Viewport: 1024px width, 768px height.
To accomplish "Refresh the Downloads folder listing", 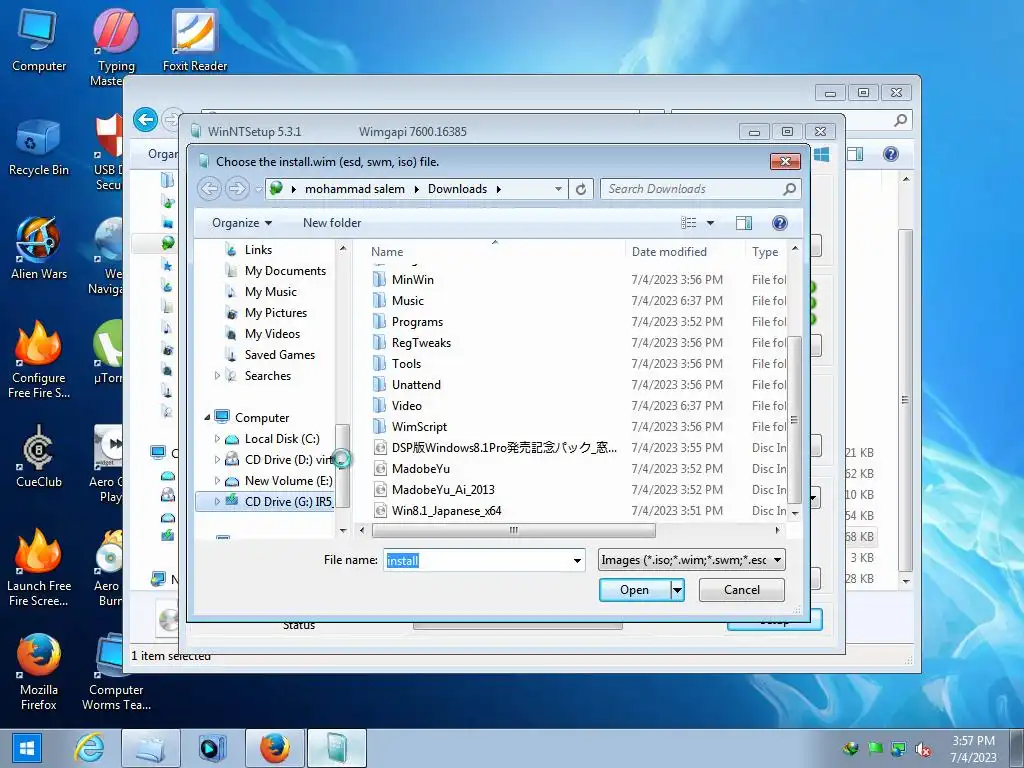I will click(x=581, y=189).
